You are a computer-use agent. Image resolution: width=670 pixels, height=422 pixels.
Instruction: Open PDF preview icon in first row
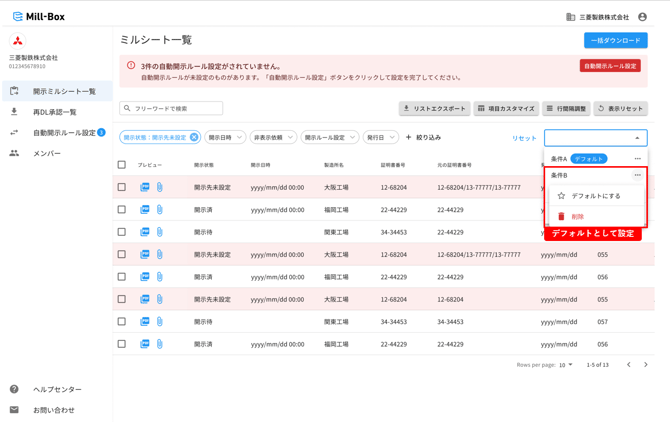[145, 187]
